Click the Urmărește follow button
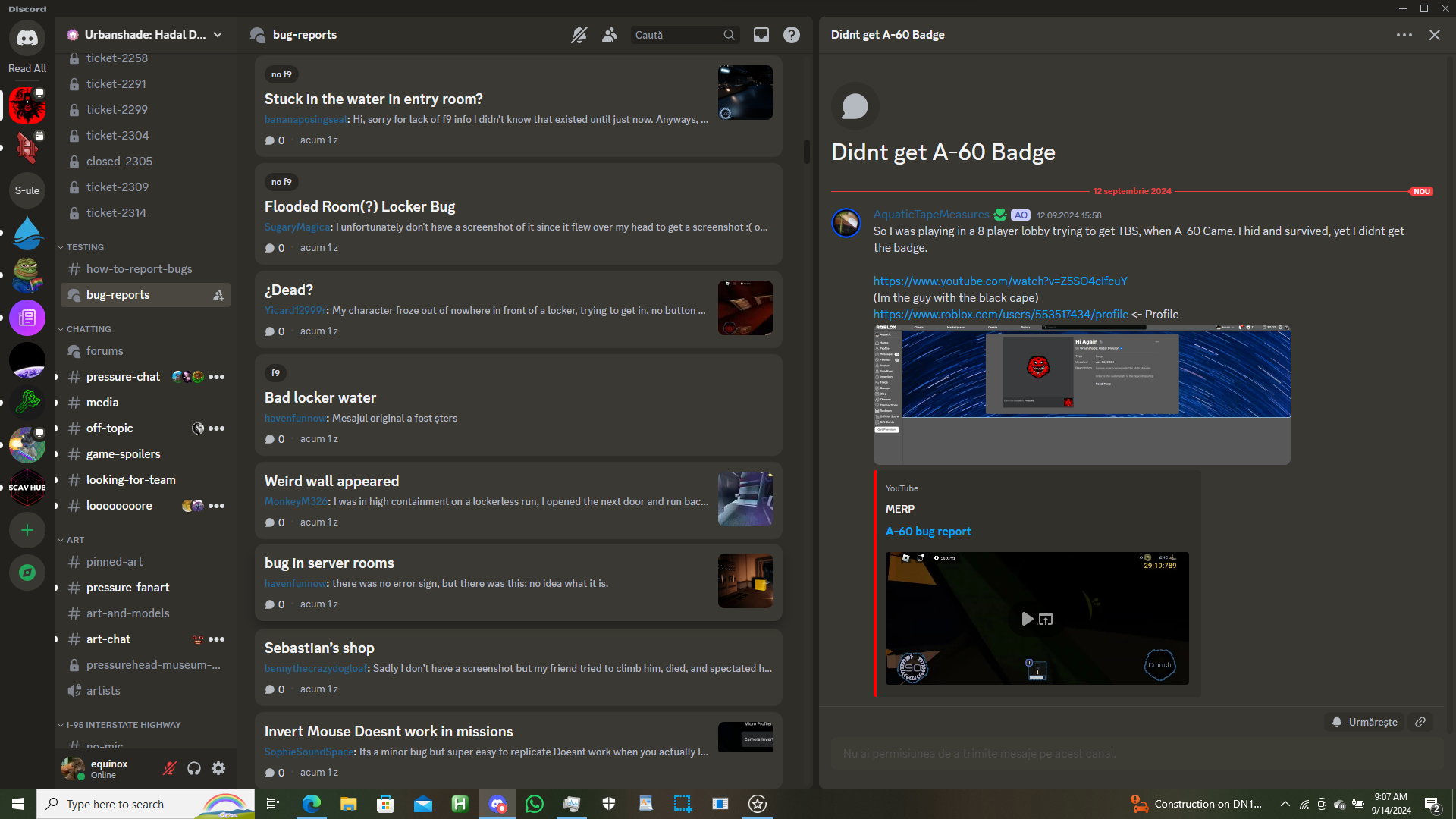This screenshot has width=1456, height=819. pyautogui.click(x=1365, y=722)
